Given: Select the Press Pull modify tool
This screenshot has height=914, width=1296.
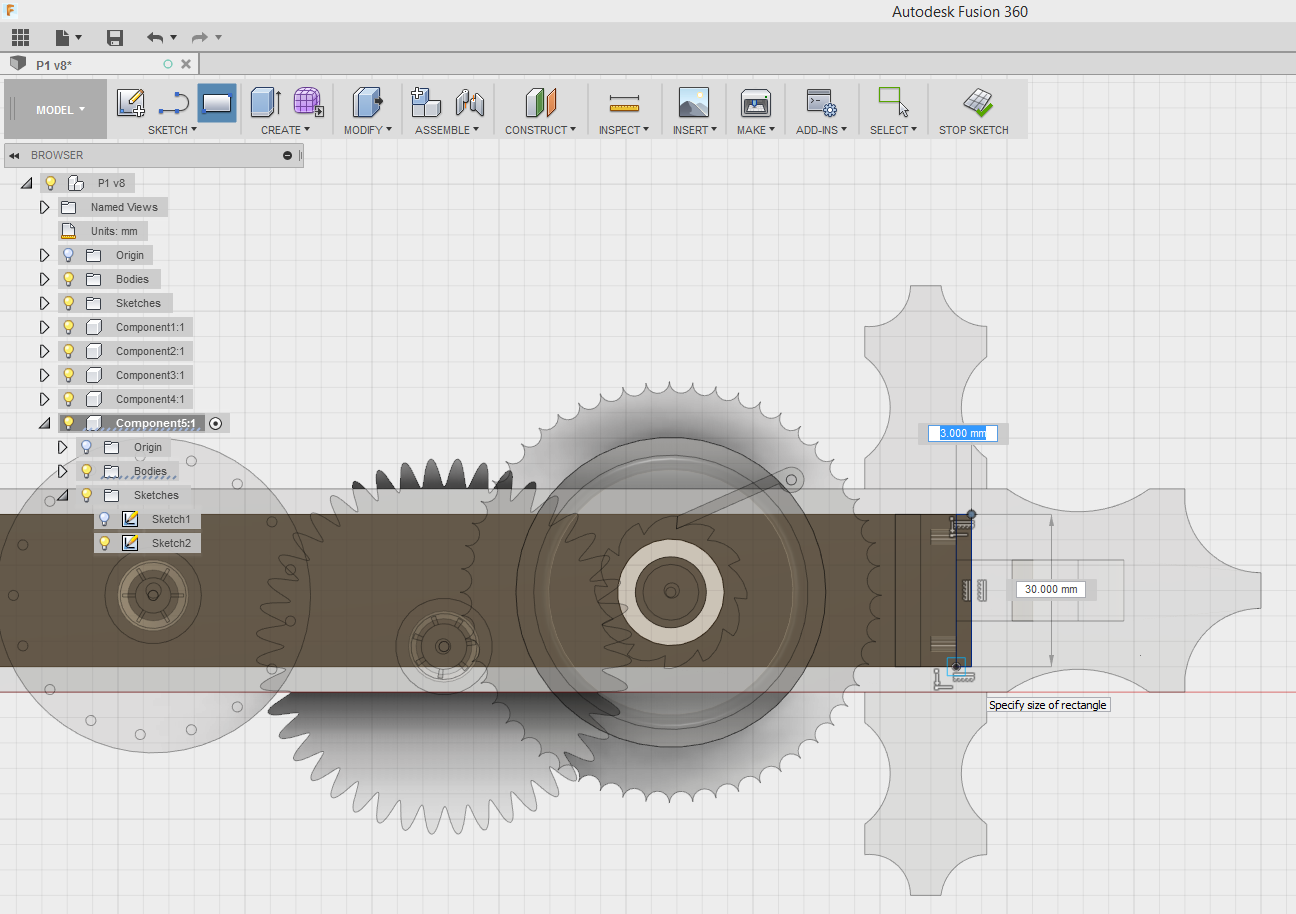Looking at the screenshot, I should [x=368, y=102].
